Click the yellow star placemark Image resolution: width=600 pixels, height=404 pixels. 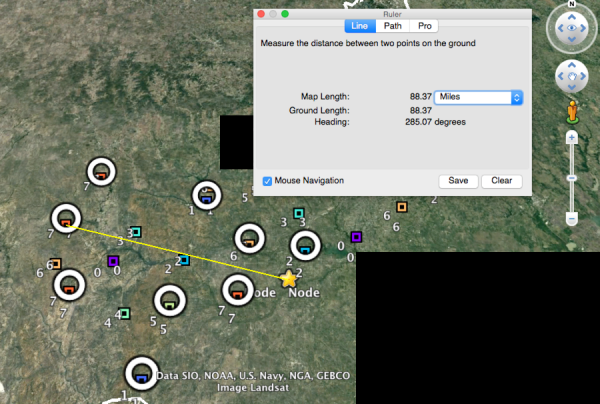coord(289,279)
